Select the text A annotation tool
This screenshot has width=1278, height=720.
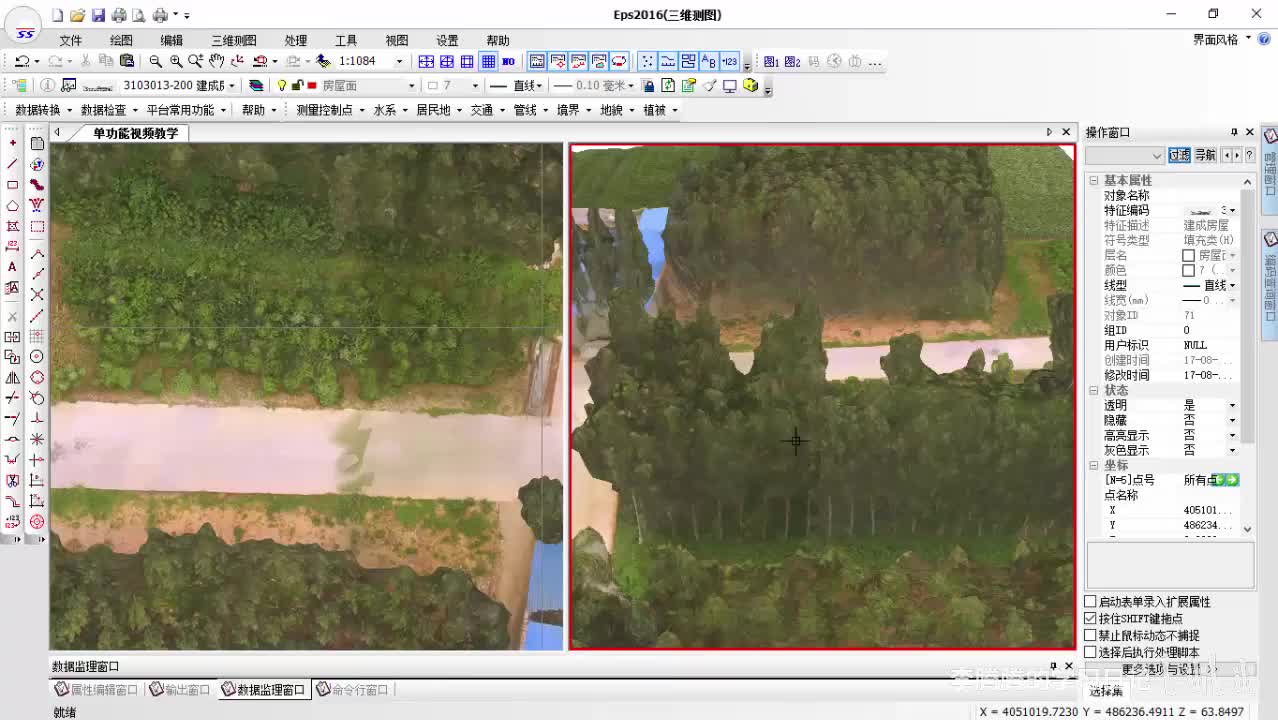click(x=12, y=267)
